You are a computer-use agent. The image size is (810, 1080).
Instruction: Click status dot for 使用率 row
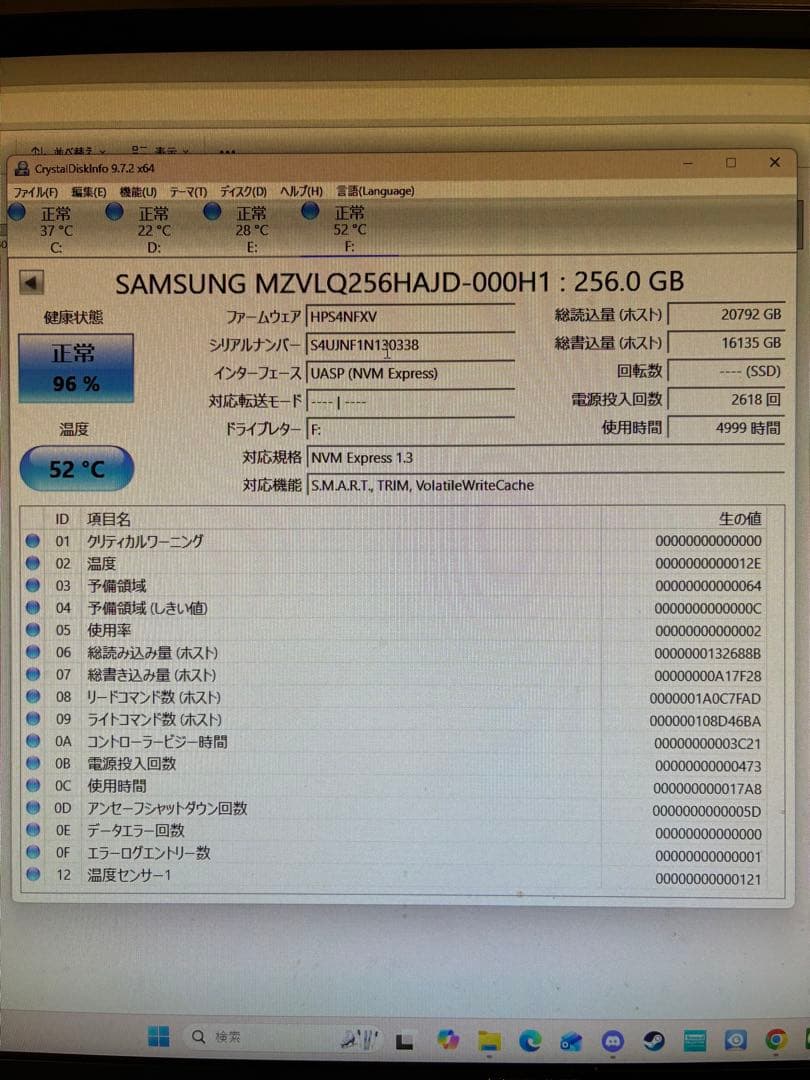pyautogui.click(x=32, y=630)
